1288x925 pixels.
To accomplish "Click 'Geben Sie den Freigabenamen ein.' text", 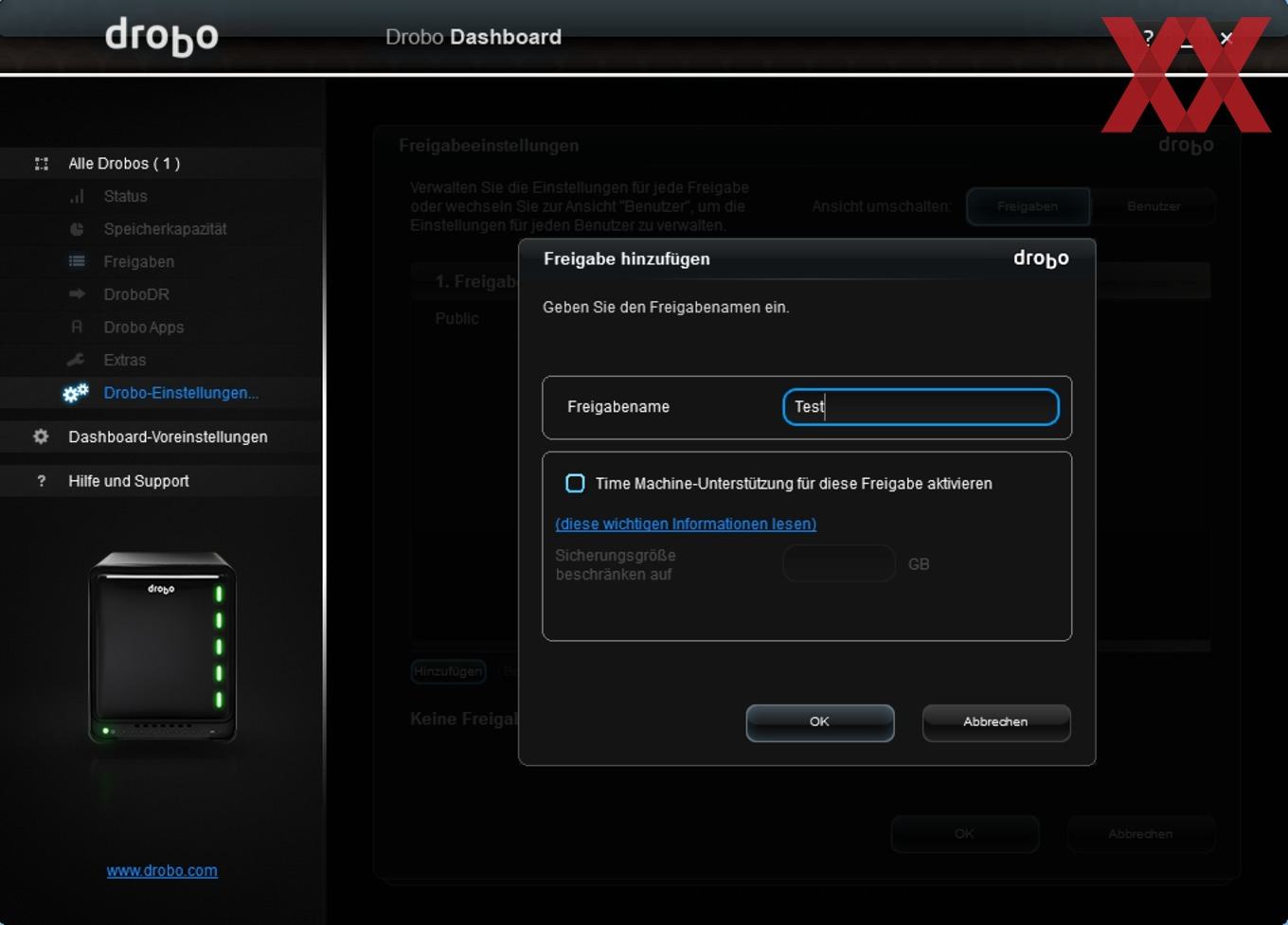I will (666, 307).
